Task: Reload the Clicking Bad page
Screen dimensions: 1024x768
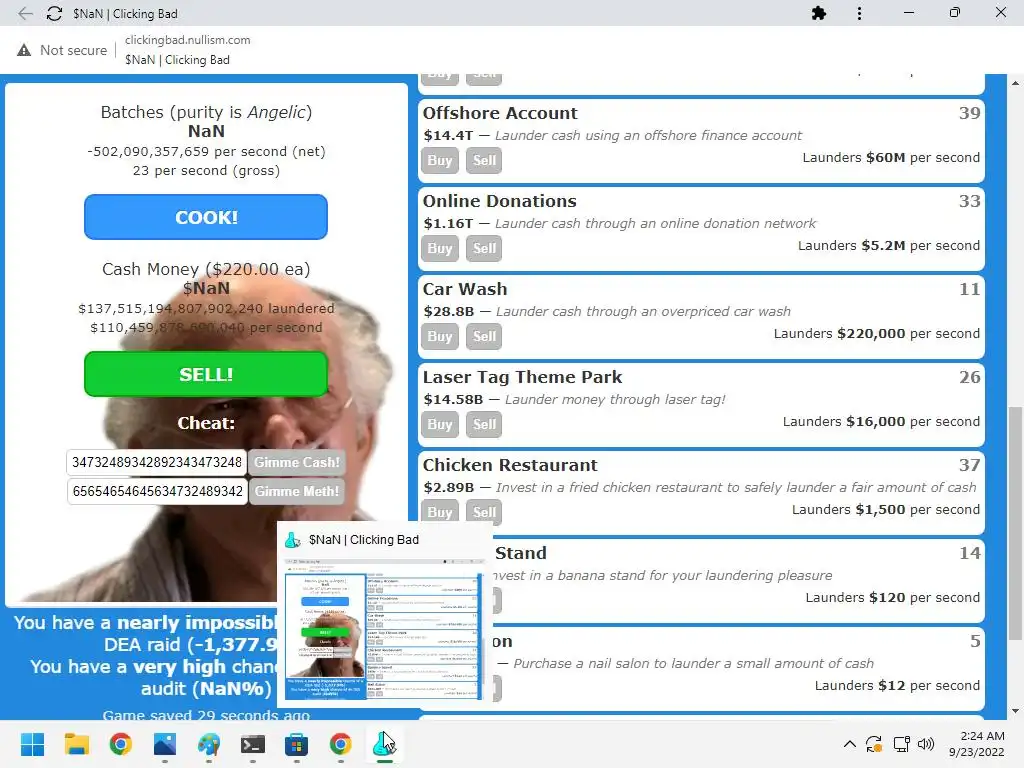Action: [54, 13]
